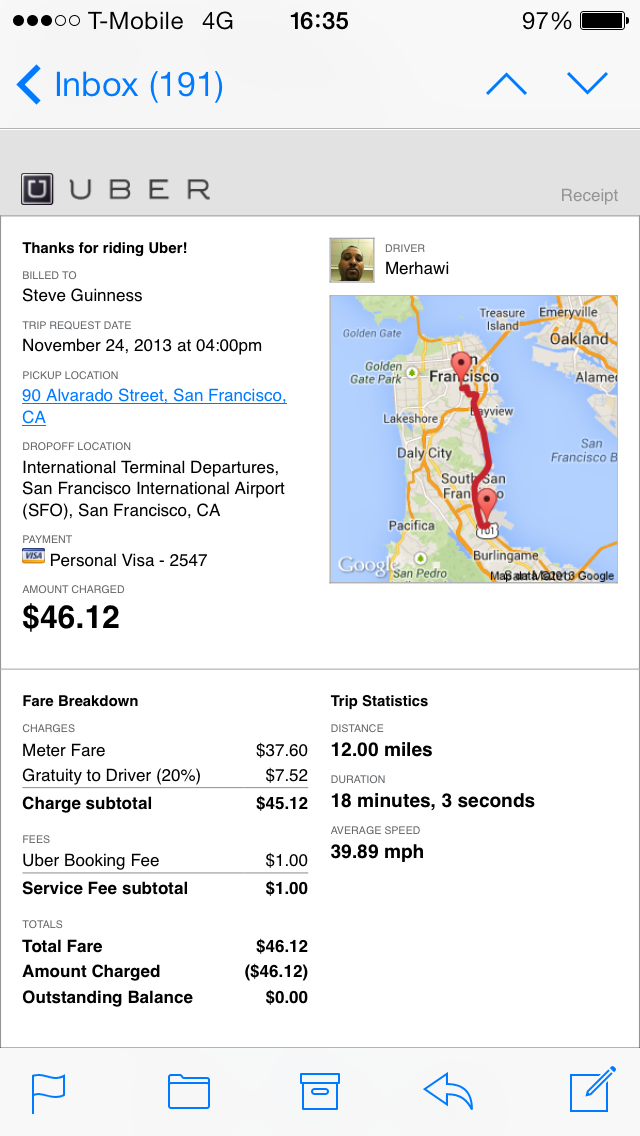Image resolution: width=640 pixels, height=1136 pixels.
Task: Tap the $46.12 amount charged
Action: [71, 617]
